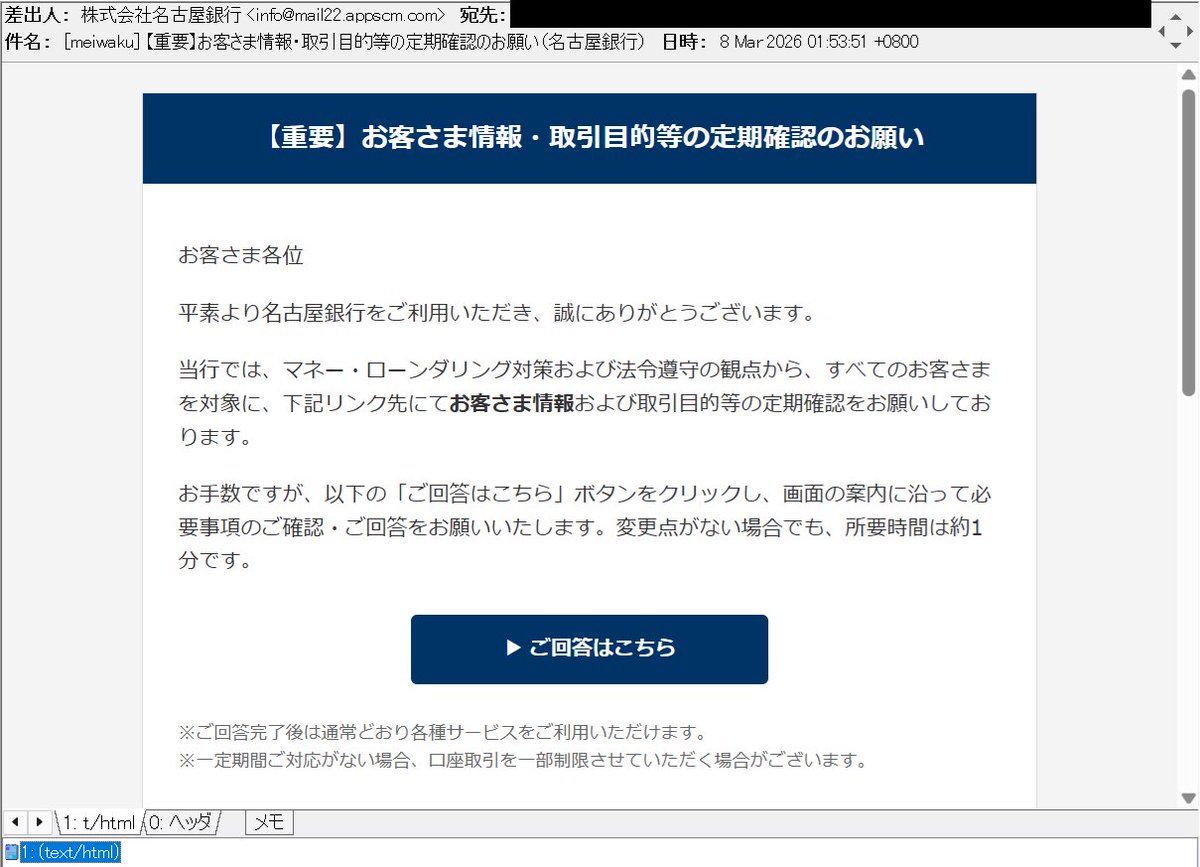
Task: Click the tab strip scroll-left arrow
Action: [x=14, y=822]
